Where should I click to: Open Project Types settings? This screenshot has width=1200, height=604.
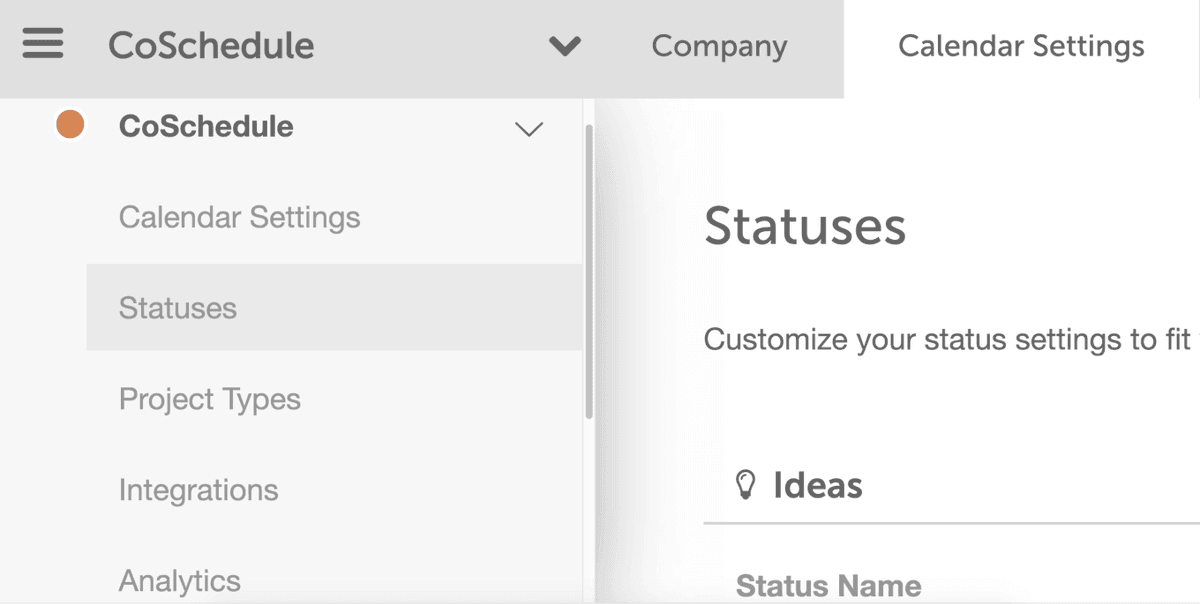click(x=210, y=399)
